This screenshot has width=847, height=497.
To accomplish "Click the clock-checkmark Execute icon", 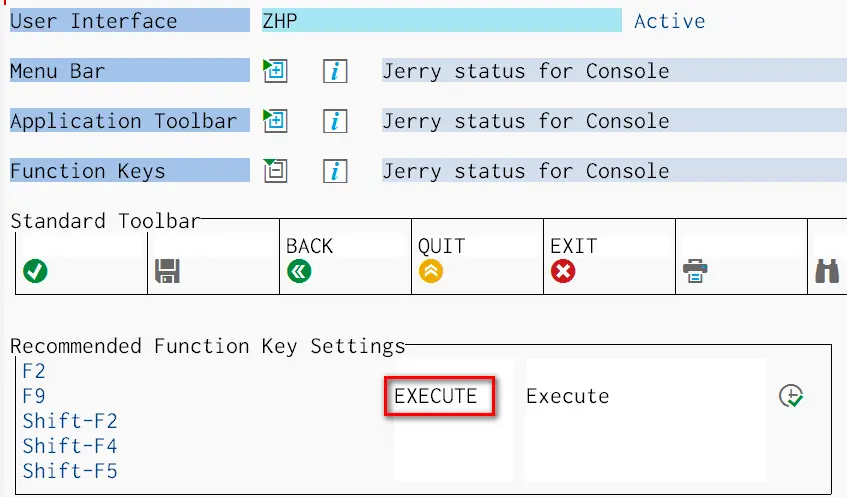I will [x=791, y=396].
